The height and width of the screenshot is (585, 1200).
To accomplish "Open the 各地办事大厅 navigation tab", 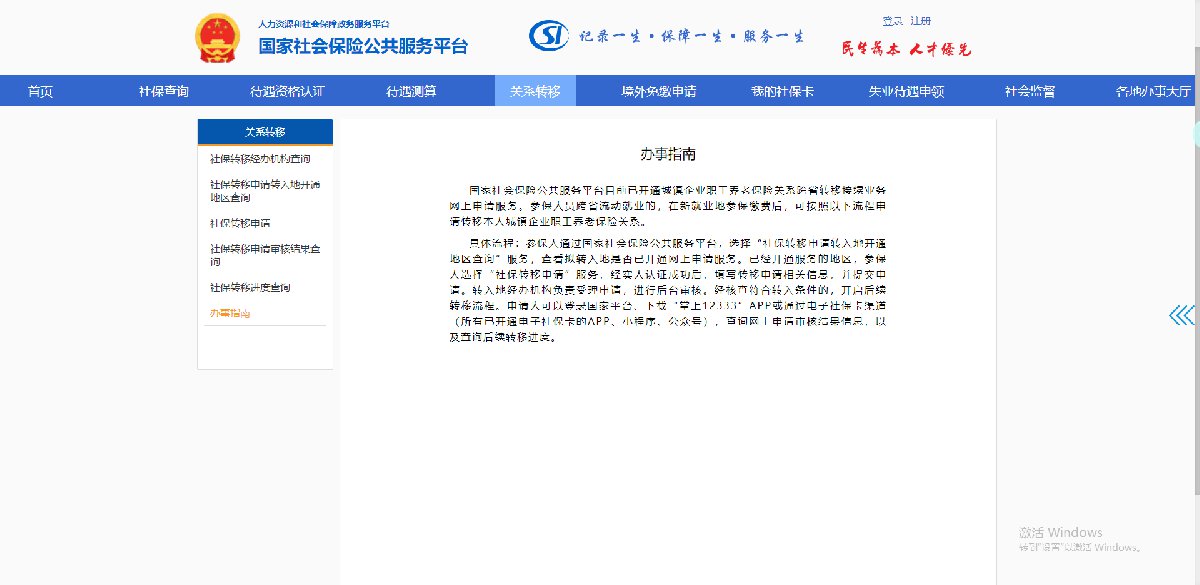I will tap(1154, 91).
